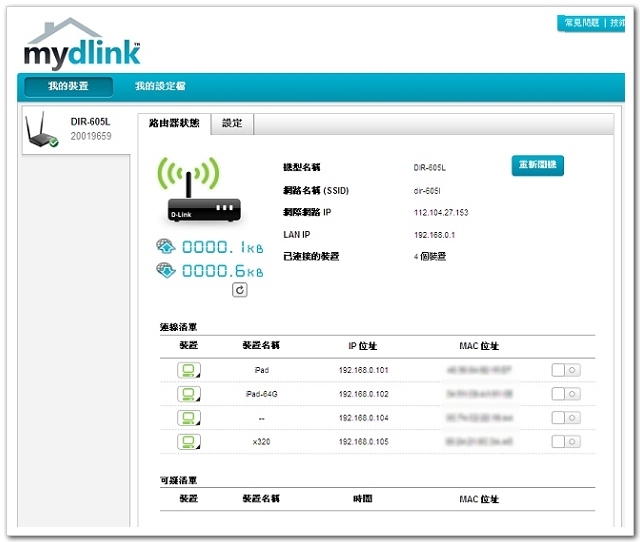Click the device icon for iPad row

189,370
